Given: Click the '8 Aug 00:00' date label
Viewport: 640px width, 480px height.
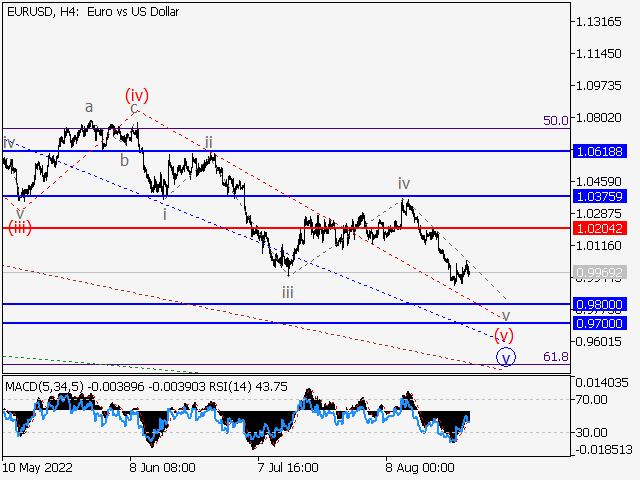Looking at the screenshot, I should click(x=420, y=467).
